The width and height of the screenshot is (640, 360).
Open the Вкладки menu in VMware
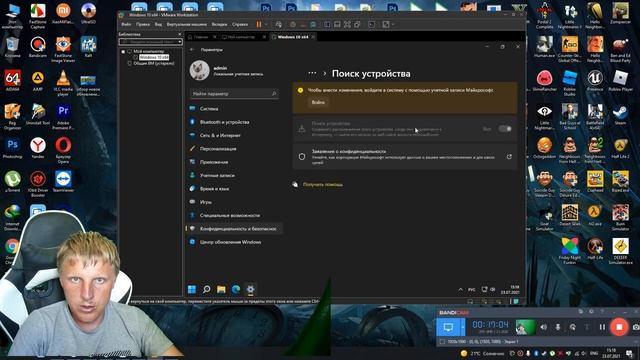coord(219,24)
